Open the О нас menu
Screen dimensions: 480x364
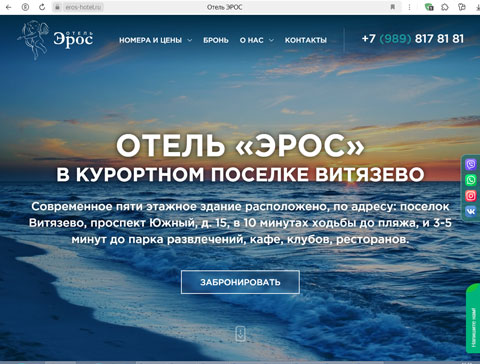tap(251, 40)
